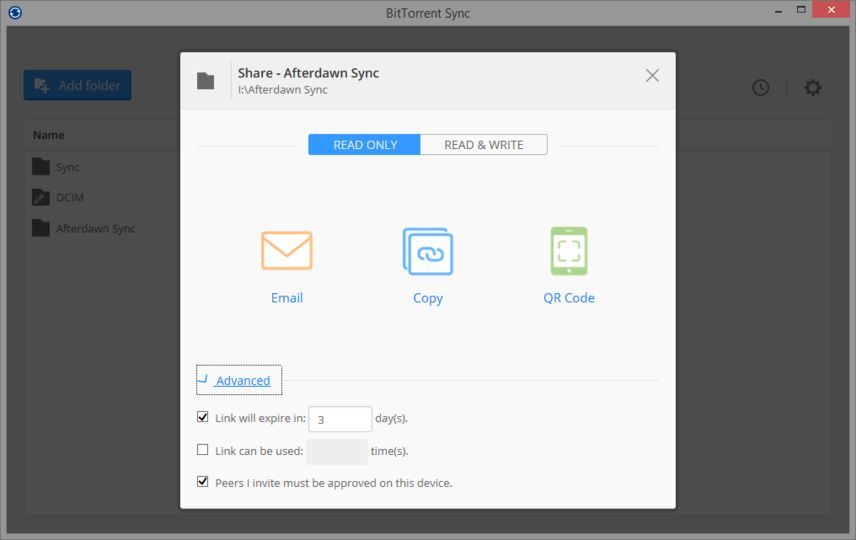856x540 pixels.
Task: Uncheck Peers must be approved checkbox
Action: (203, 482)
